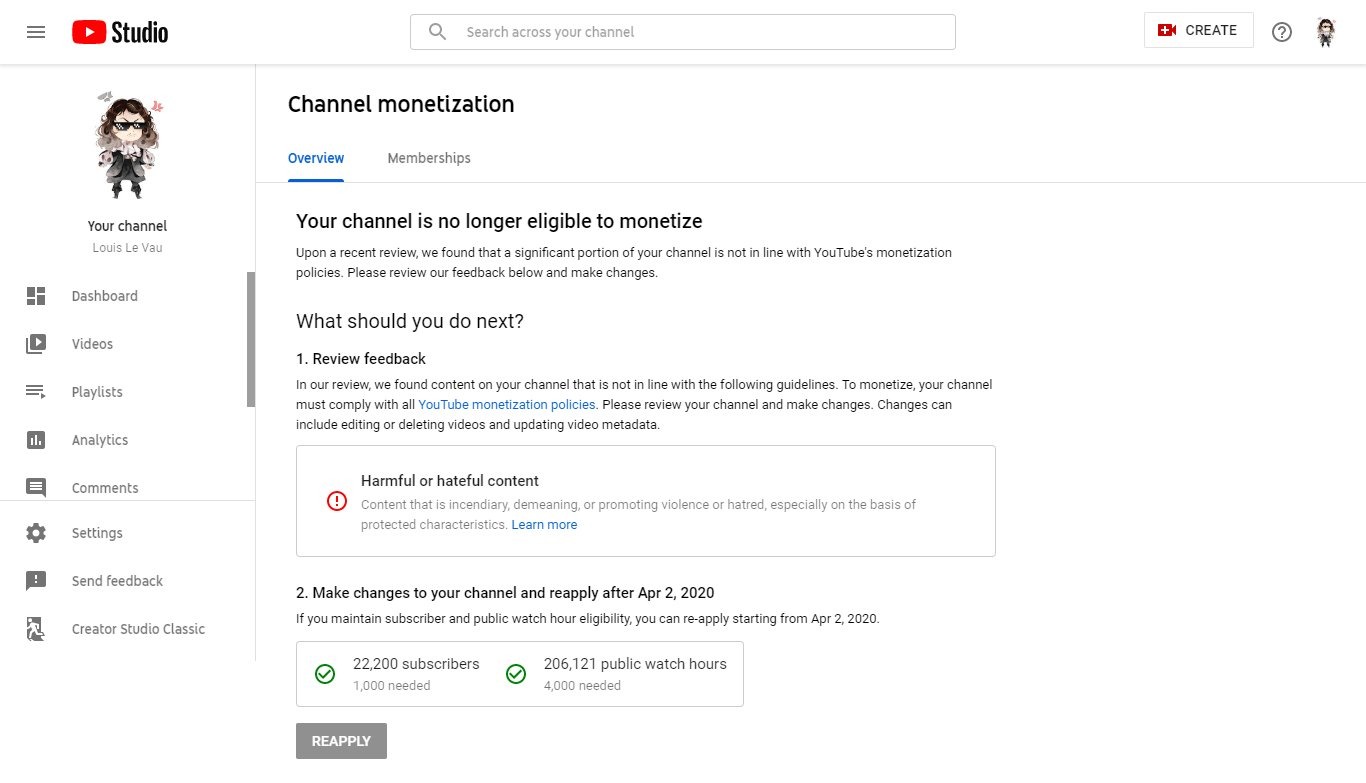Viewport: 1366px width, 783px height.
Task: Open the YouTube monetization policies link
Action: tap(507, 405)
